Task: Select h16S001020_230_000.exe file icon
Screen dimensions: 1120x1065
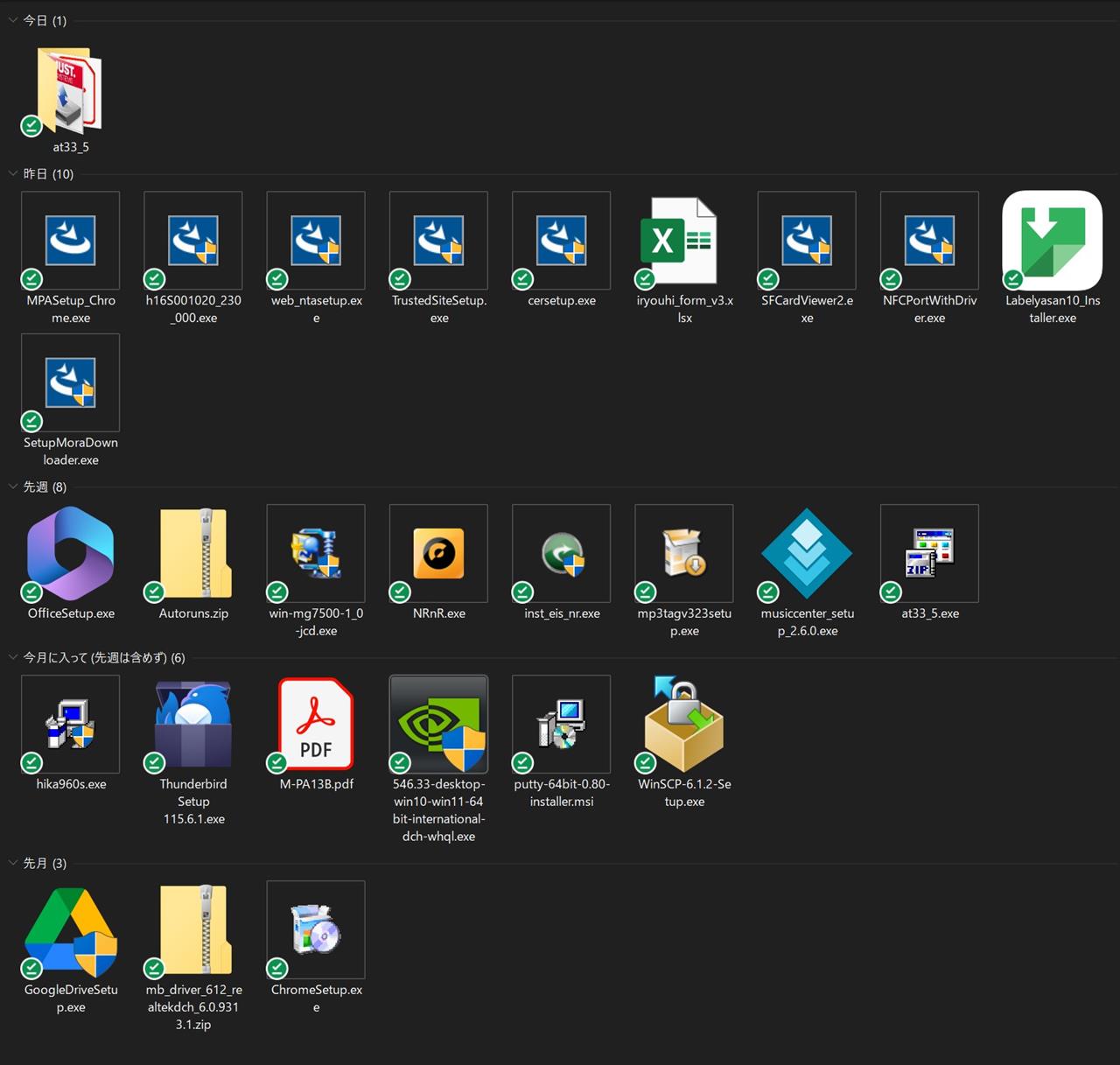Action: [x=193, y=240]
